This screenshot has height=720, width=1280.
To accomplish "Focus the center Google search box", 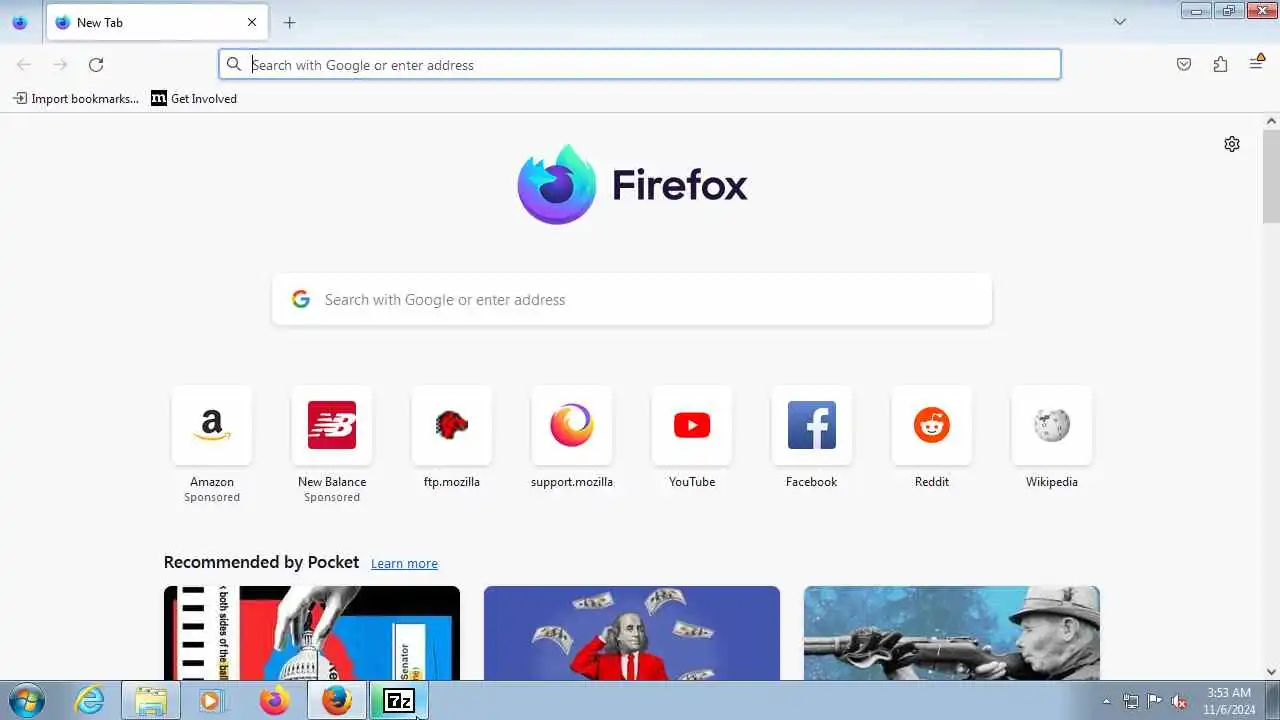I will pyautogui.click(x=632, y=300).
